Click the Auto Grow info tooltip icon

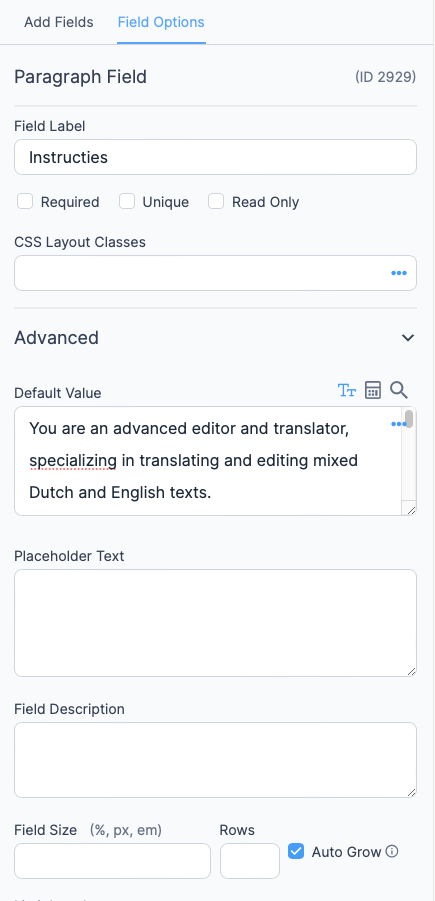392,852
